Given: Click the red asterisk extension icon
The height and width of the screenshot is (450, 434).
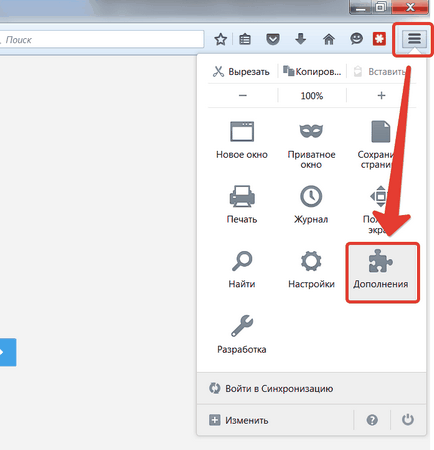Looking at the screenshot, I should tap(379, 39).
